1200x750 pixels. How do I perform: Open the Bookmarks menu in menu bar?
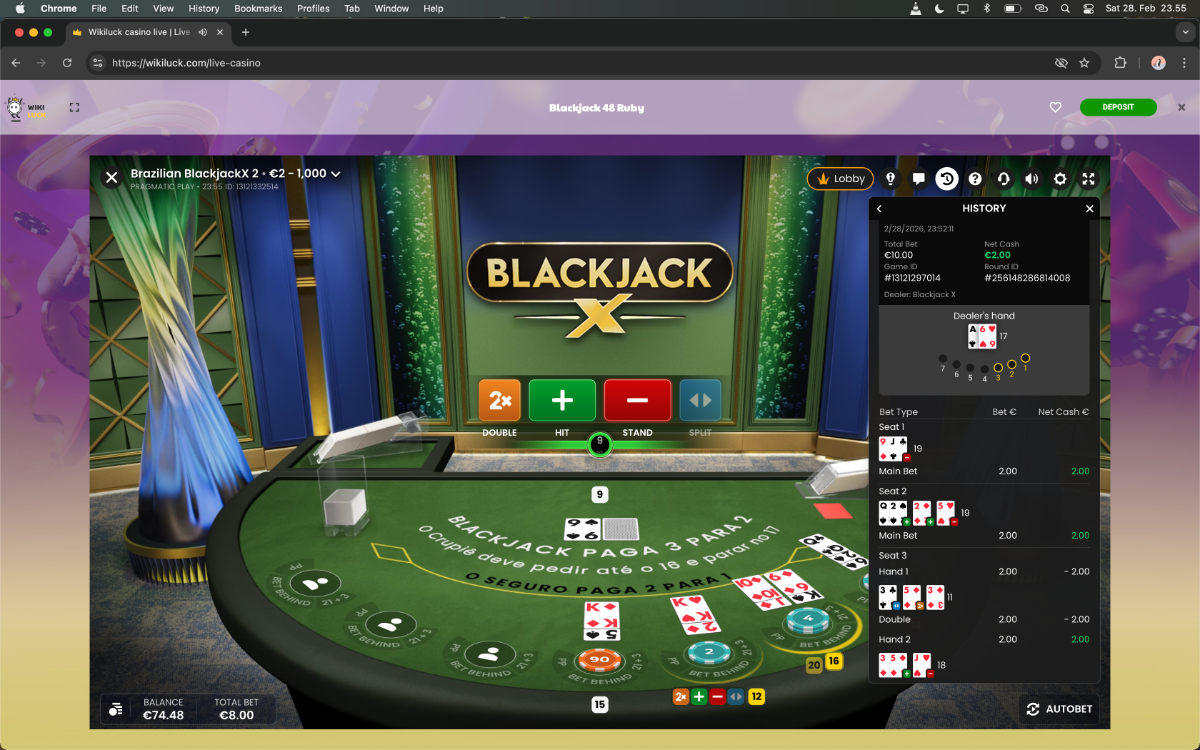(258, 8)
